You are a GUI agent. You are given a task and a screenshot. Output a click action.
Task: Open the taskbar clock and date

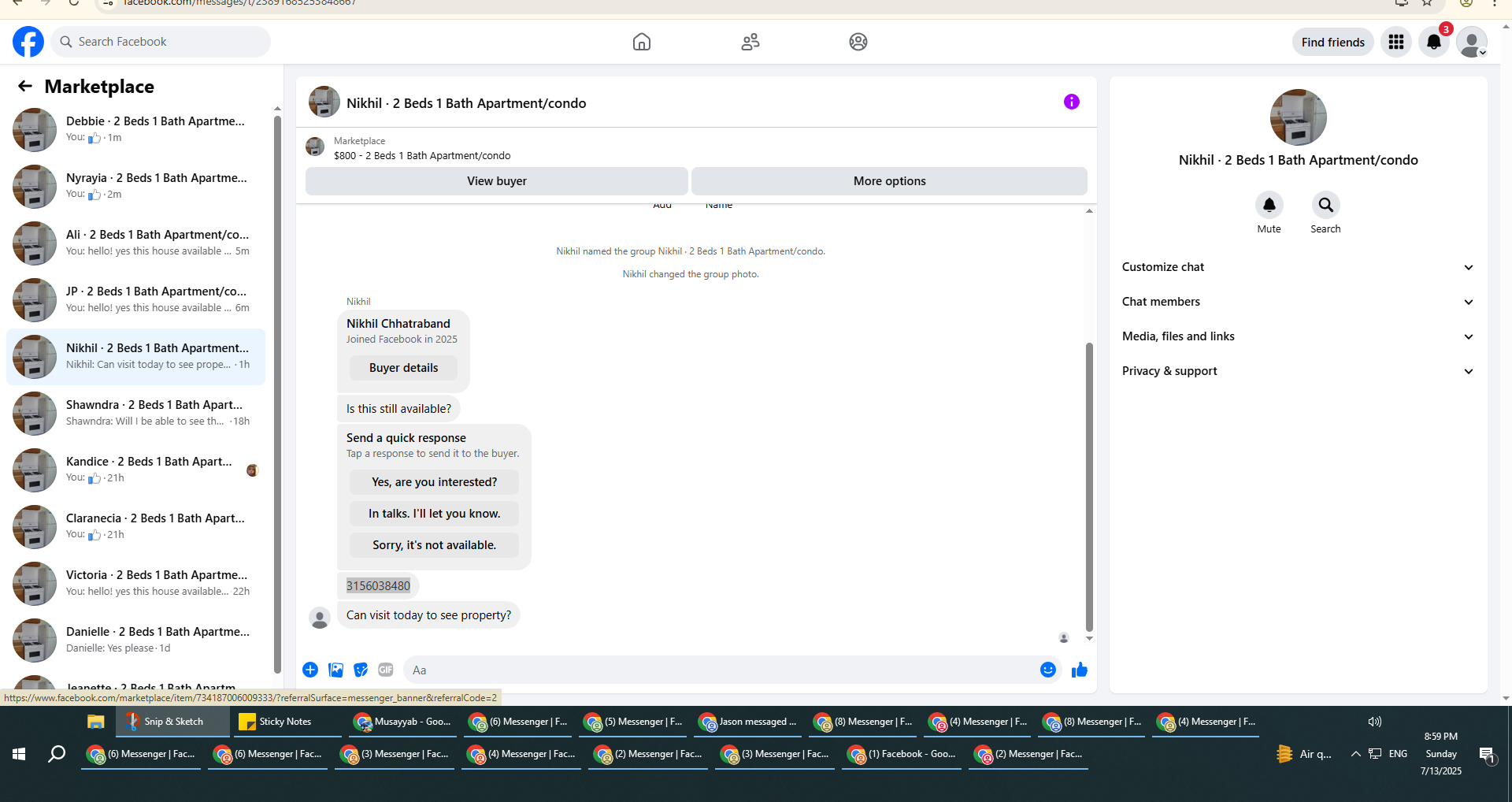[x=1441, y=754]
